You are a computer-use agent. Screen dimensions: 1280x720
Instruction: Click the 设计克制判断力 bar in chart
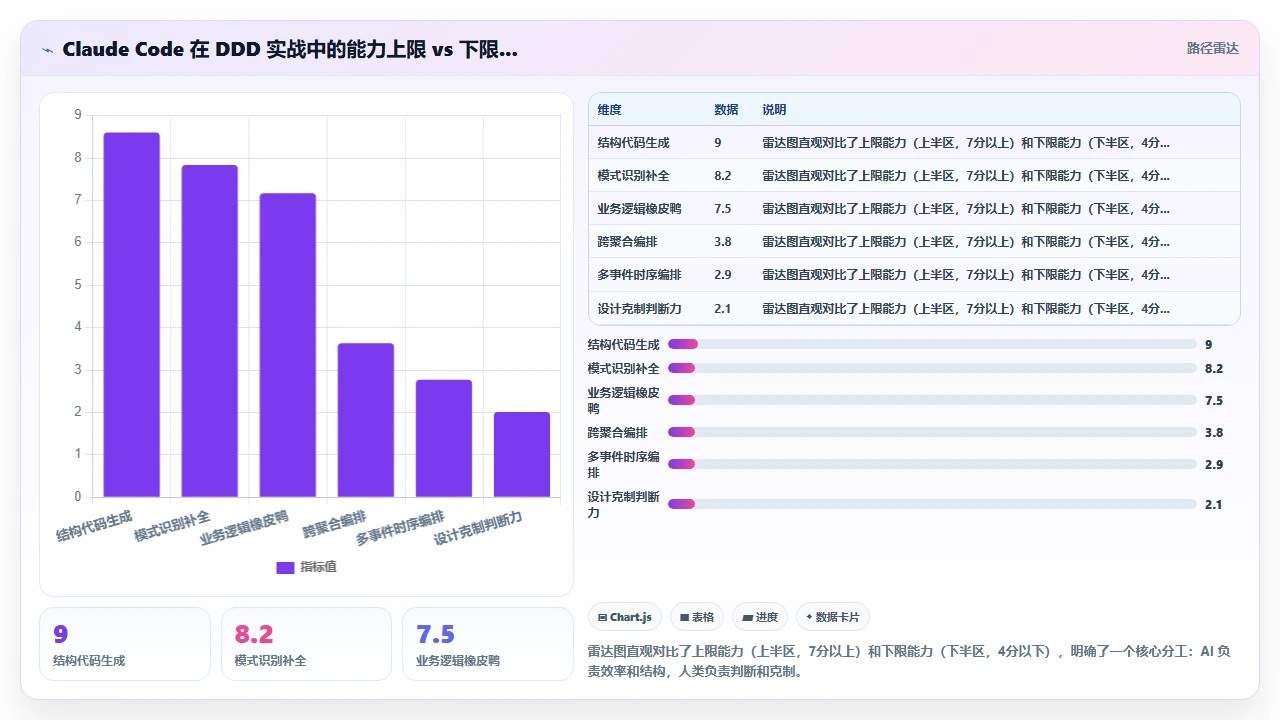point(521,454)
